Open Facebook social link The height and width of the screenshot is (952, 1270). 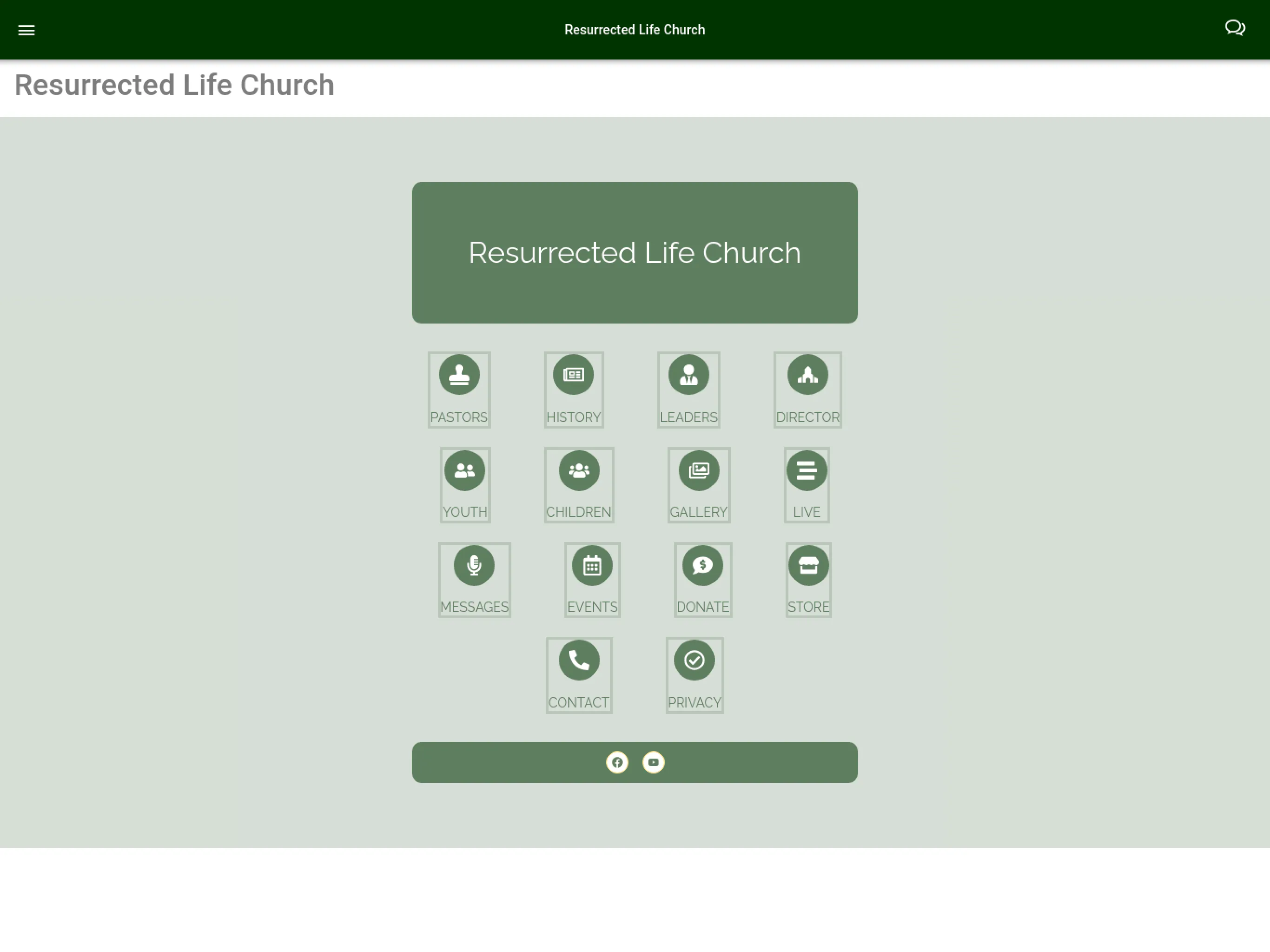point(617,762)
